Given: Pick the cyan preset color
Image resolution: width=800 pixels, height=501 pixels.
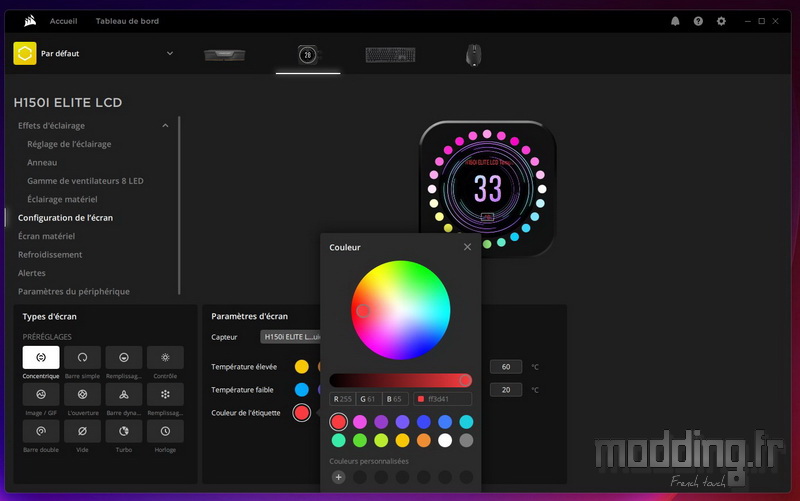Looking at the screenshot, I should [x=466, y=421].
